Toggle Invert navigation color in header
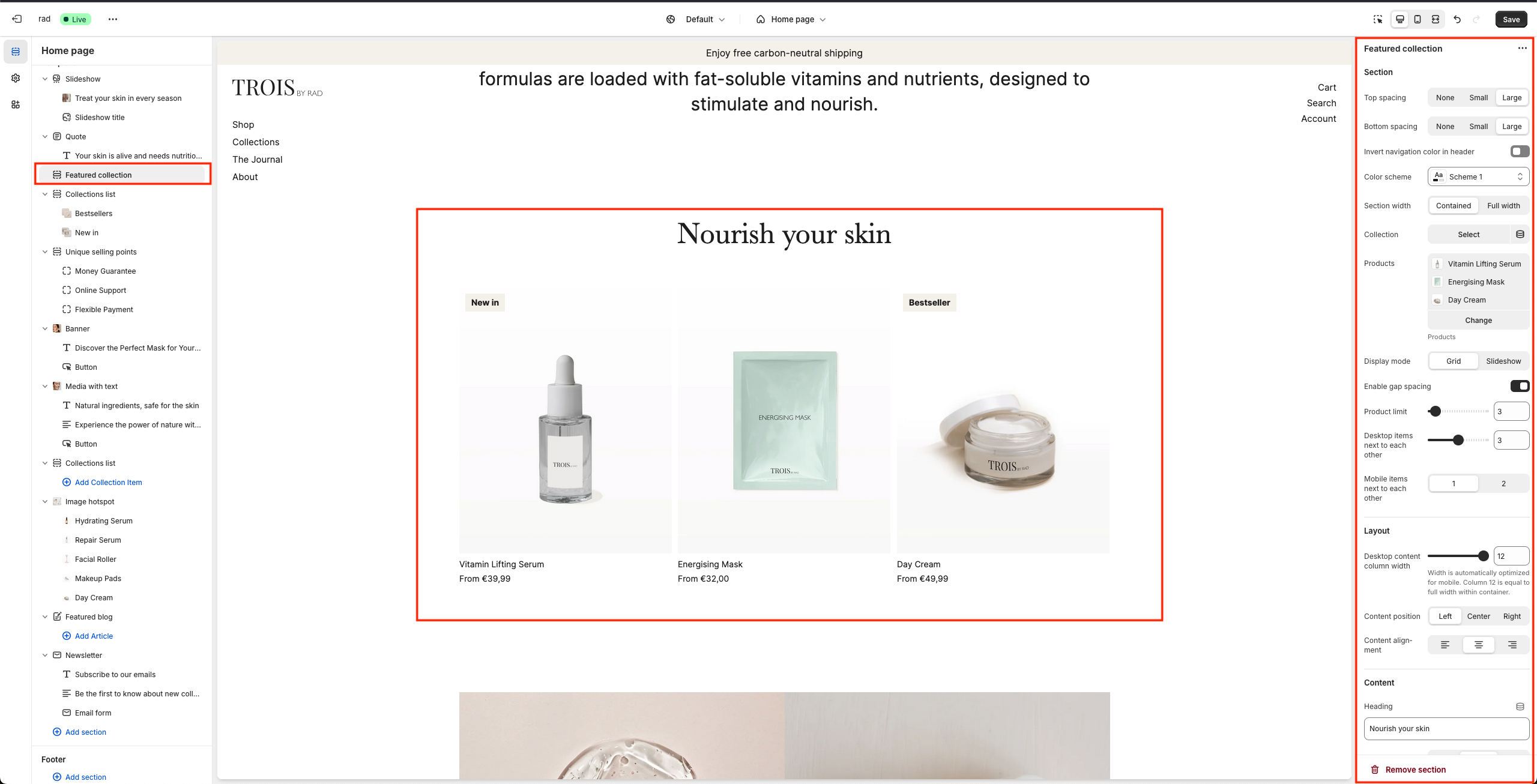This screenshot has height=784, width=1537. pyautogui.click(x=1520, y=152)
